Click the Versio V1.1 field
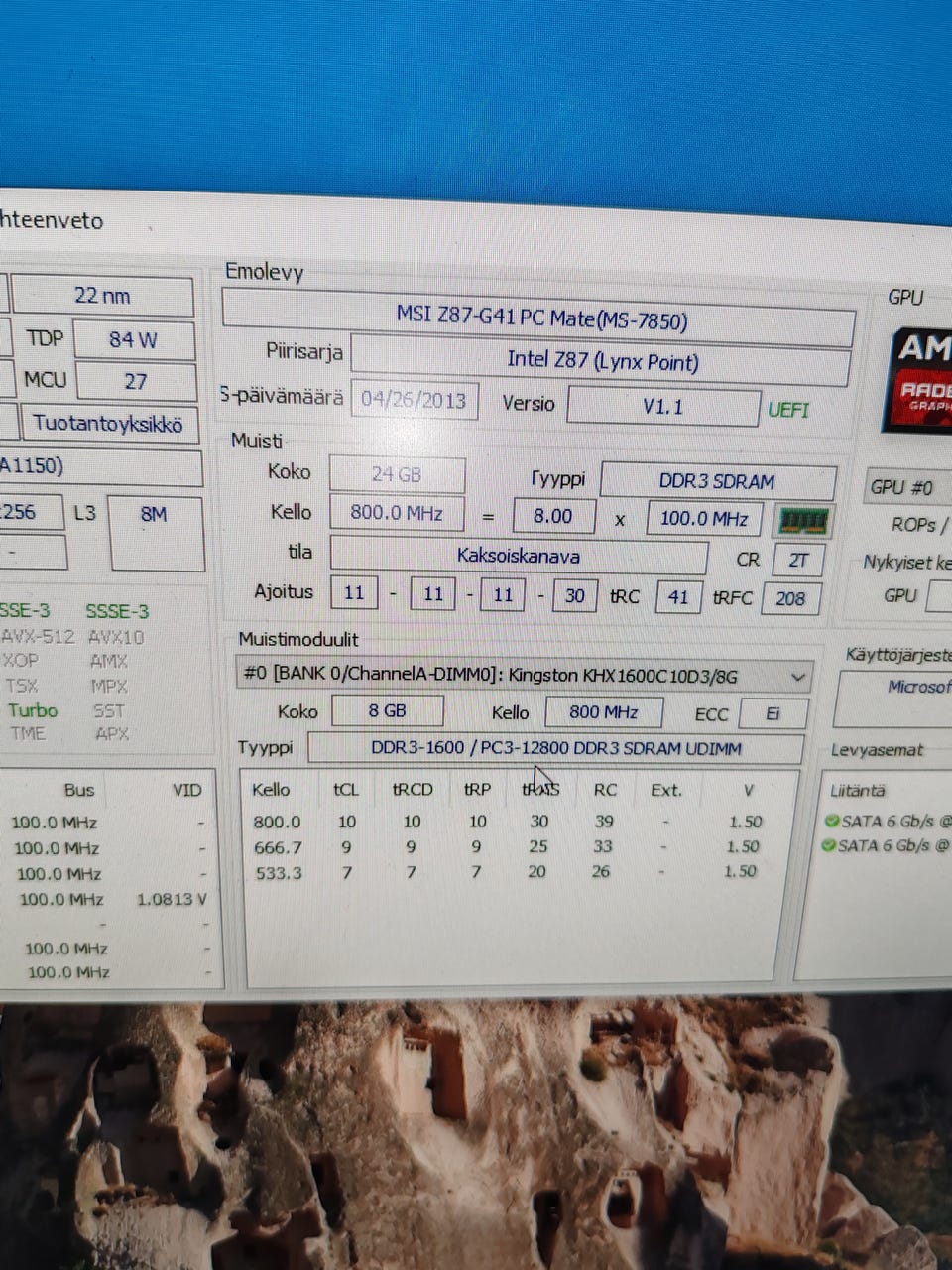952x1270 pixels. coord(662,407)
